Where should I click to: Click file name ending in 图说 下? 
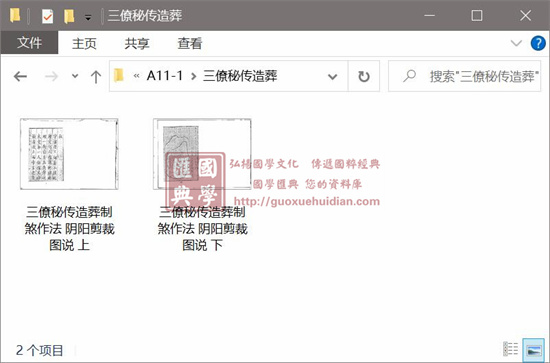point(202,229)
